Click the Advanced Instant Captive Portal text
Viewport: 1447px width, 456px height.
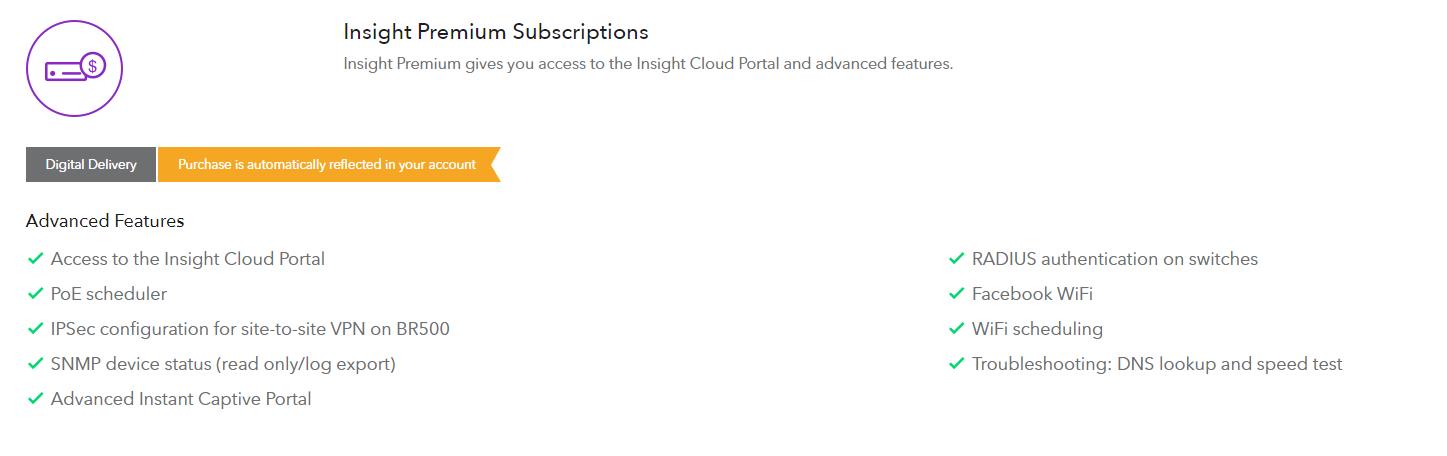(181, 399)
